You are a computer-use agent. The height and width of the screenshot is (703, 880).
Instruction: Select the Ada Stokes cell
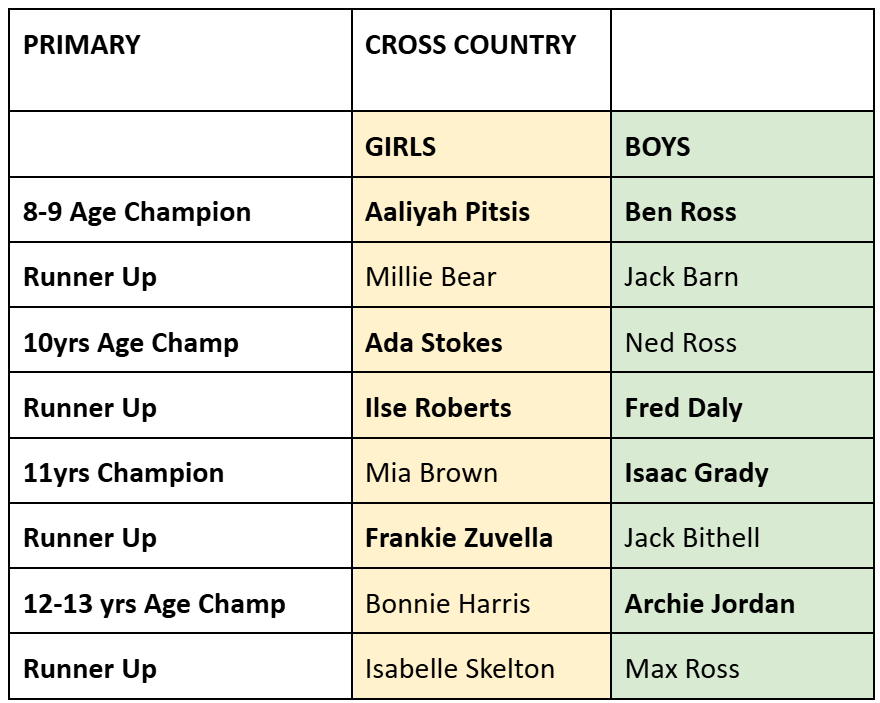tap(481, 340)
